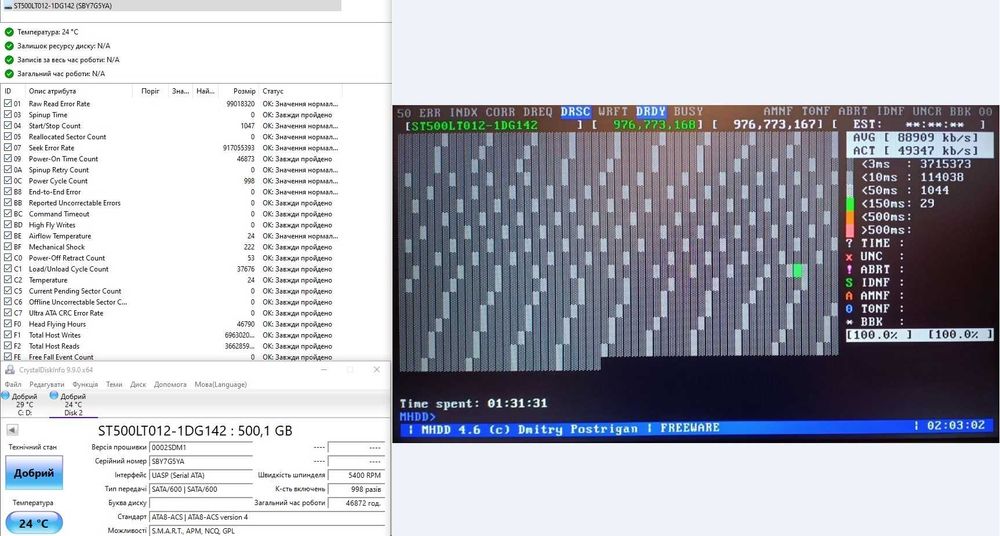Open the Мова(Language) menu
1000x536 pixels.
coord(221,385)
